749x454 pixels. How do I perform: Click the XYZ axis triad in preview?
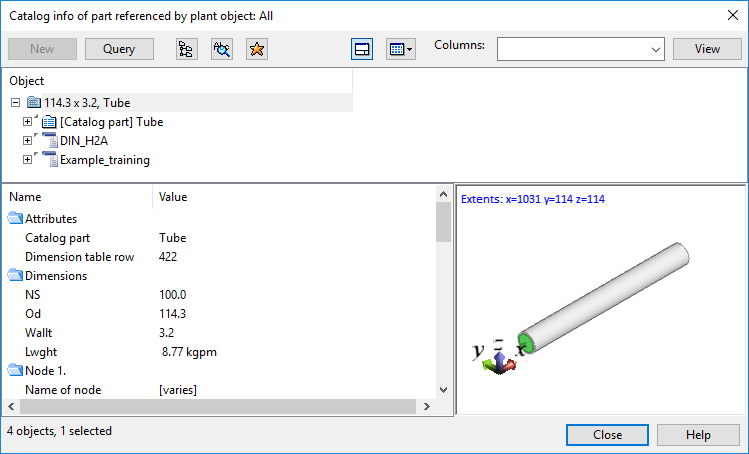coord(500,355)
